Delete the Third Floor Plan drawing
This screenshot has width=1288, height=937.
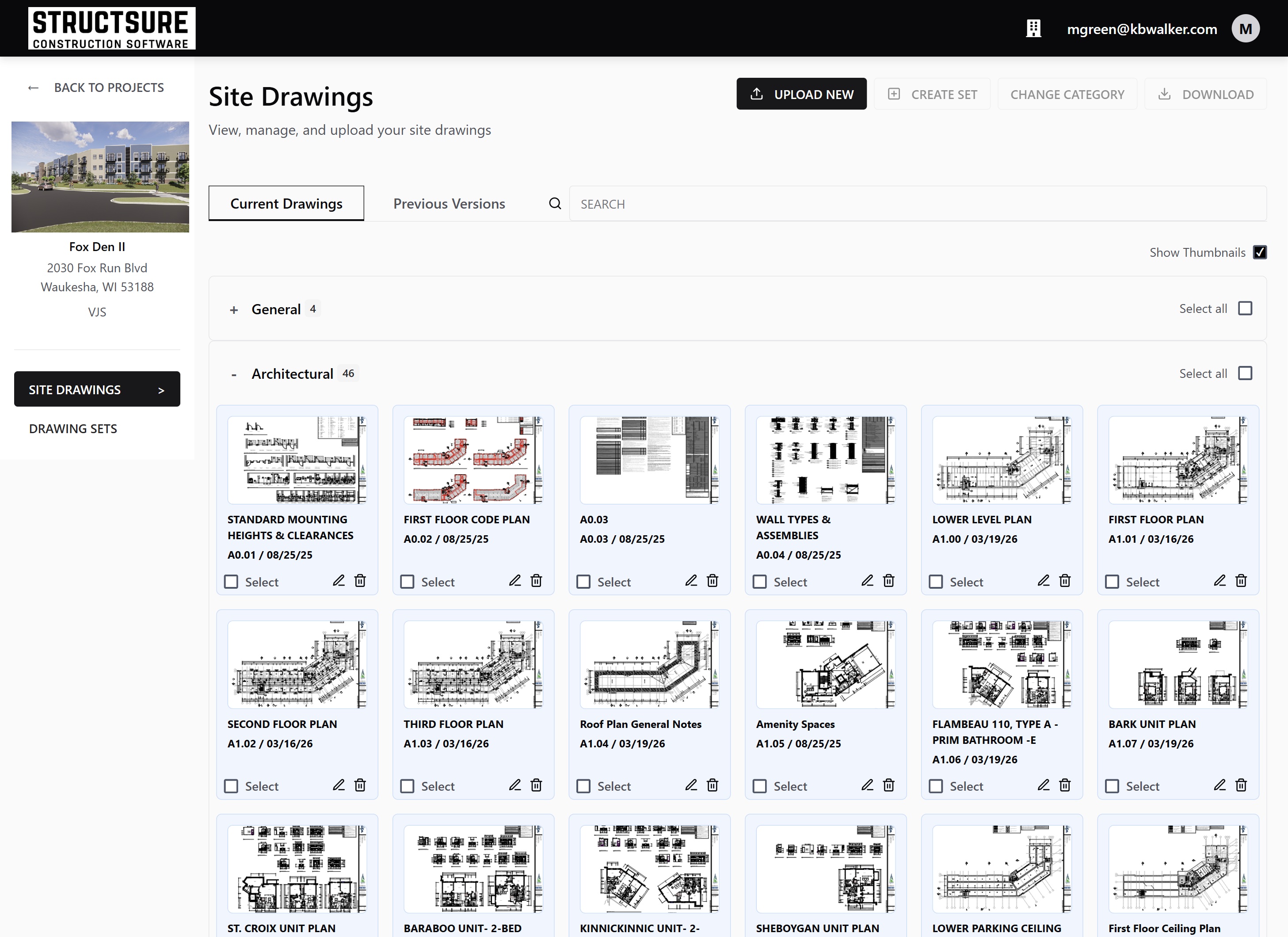coord(536,785)
